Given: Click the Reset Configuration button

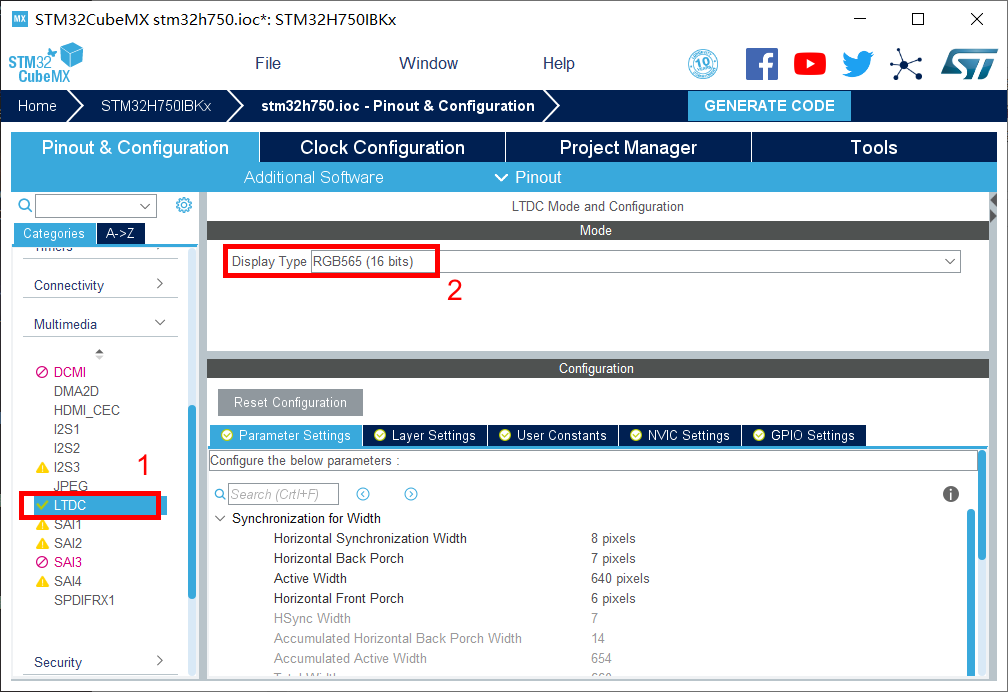Looking at the screenshot, I should pyautogui.click(x=290, y=402).
